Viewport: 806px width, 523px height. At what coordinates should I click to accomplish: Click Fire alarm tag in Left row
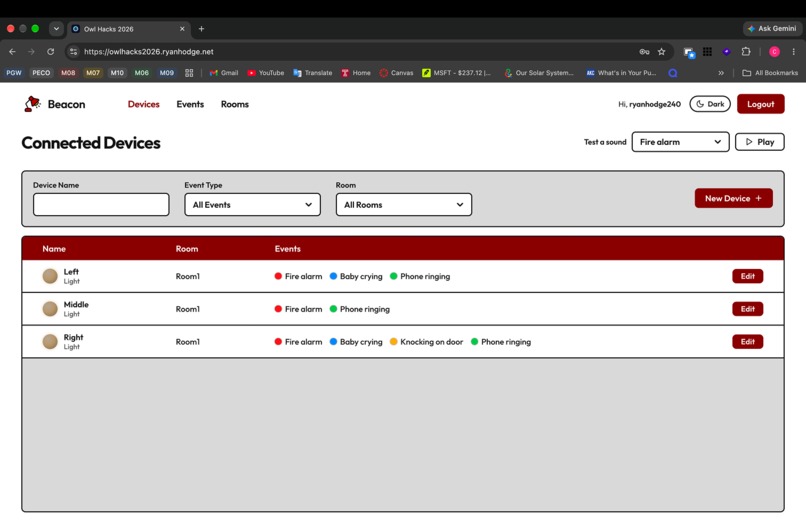[x=298, y=276]
